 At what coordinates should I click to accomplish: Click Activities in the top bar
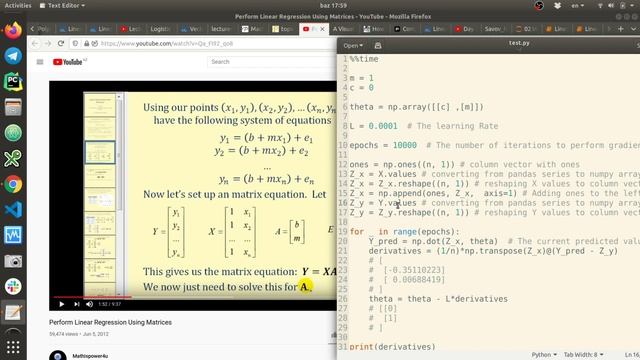point(18,5)
